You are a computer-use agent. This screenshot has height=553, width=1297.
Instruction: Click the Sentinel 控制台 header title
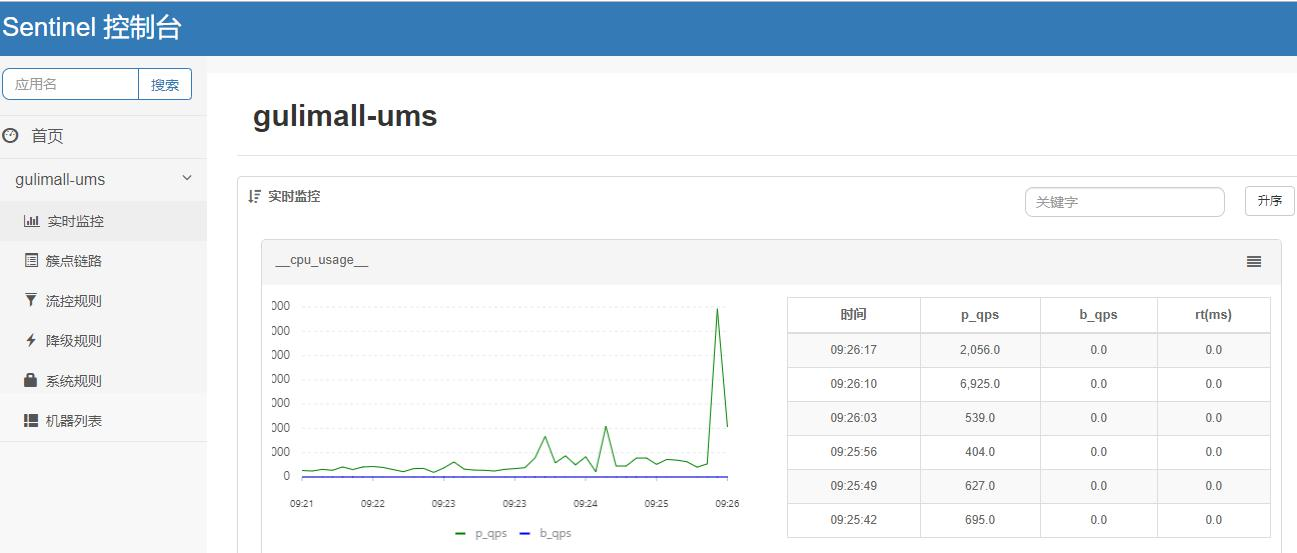tap(91, 28)
